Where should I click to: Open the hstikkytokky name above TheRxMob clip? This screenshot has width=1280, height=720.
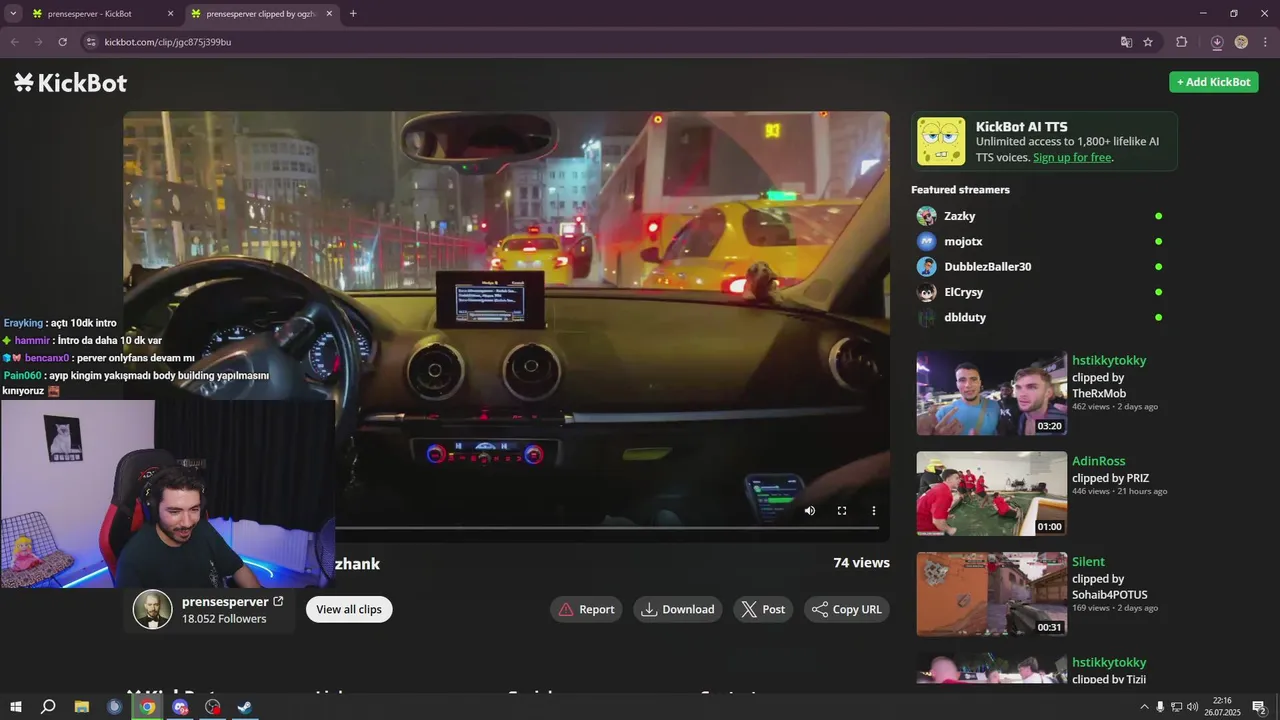coord(1109,360)
